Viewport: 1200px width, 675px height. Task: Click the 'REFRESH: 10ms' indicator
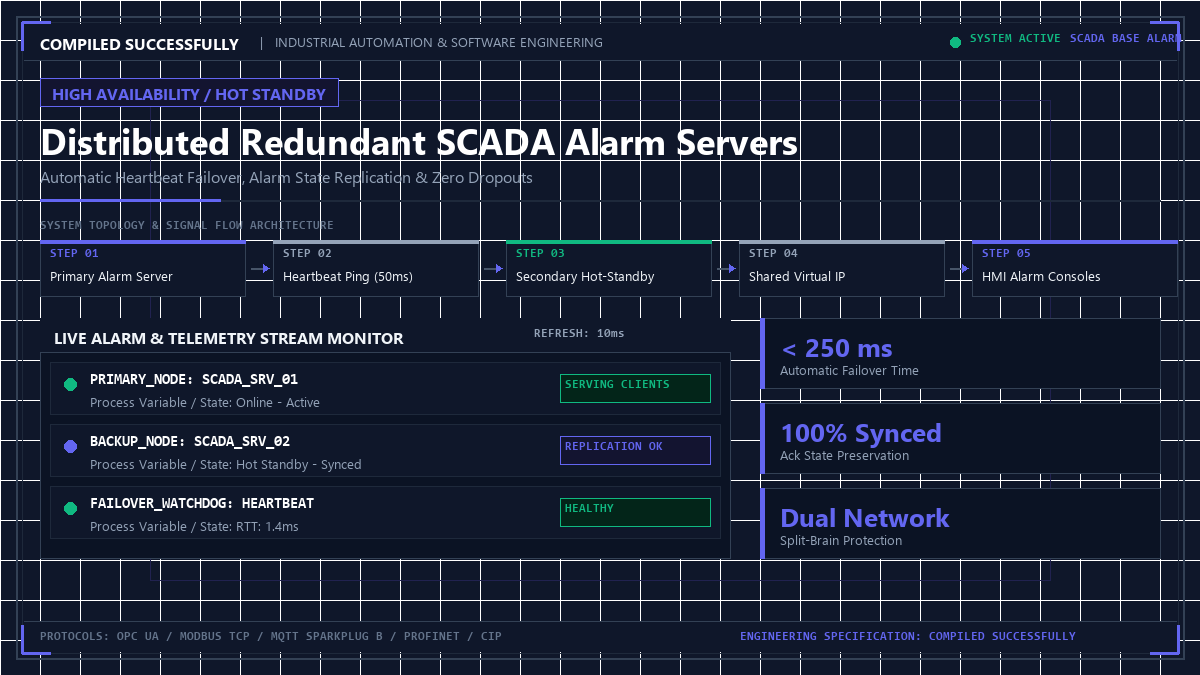[579, 333]
